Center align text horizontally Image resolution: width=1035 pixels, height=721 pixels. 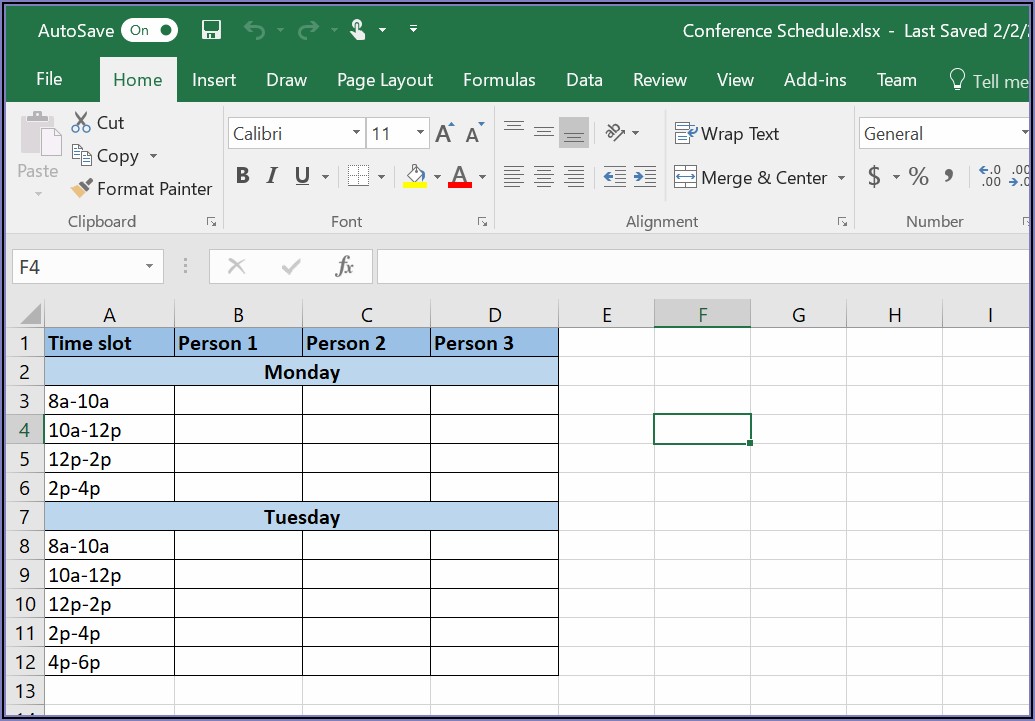pos(544,177)
